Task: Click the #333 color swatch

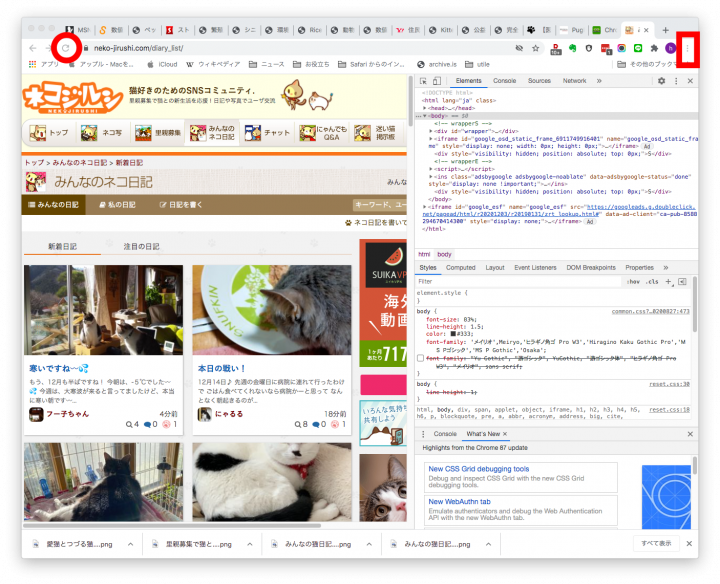Action: [x=453, y=334]
